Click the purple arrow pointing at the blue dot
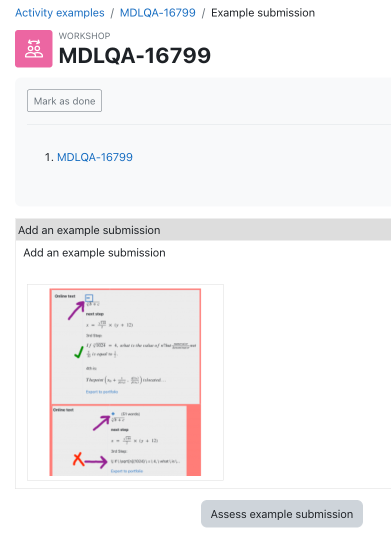This screenshot has width=391, height=552. (101, 423)
